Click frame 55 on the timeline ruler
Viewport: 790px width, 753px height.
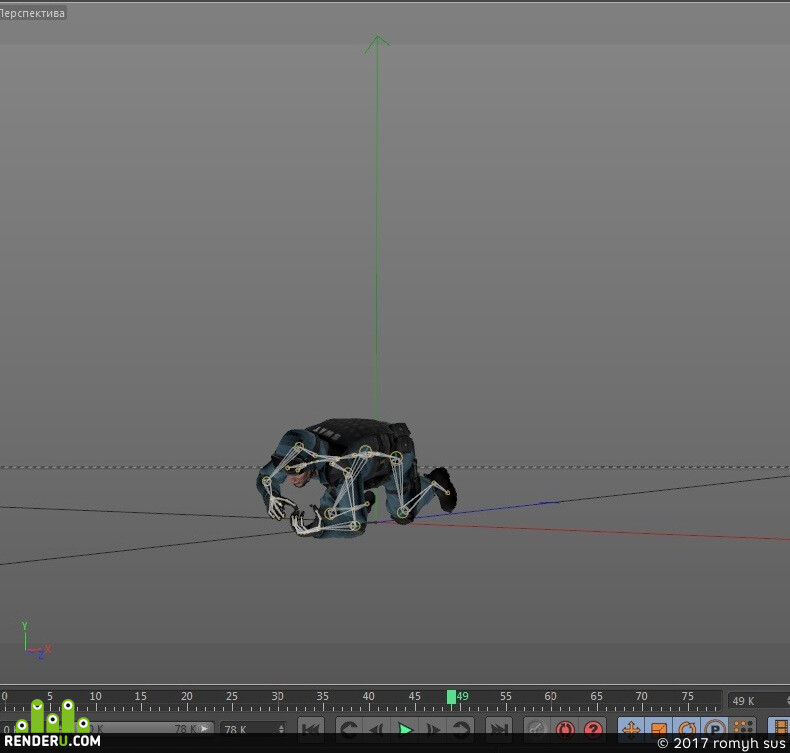coord(505,697)
